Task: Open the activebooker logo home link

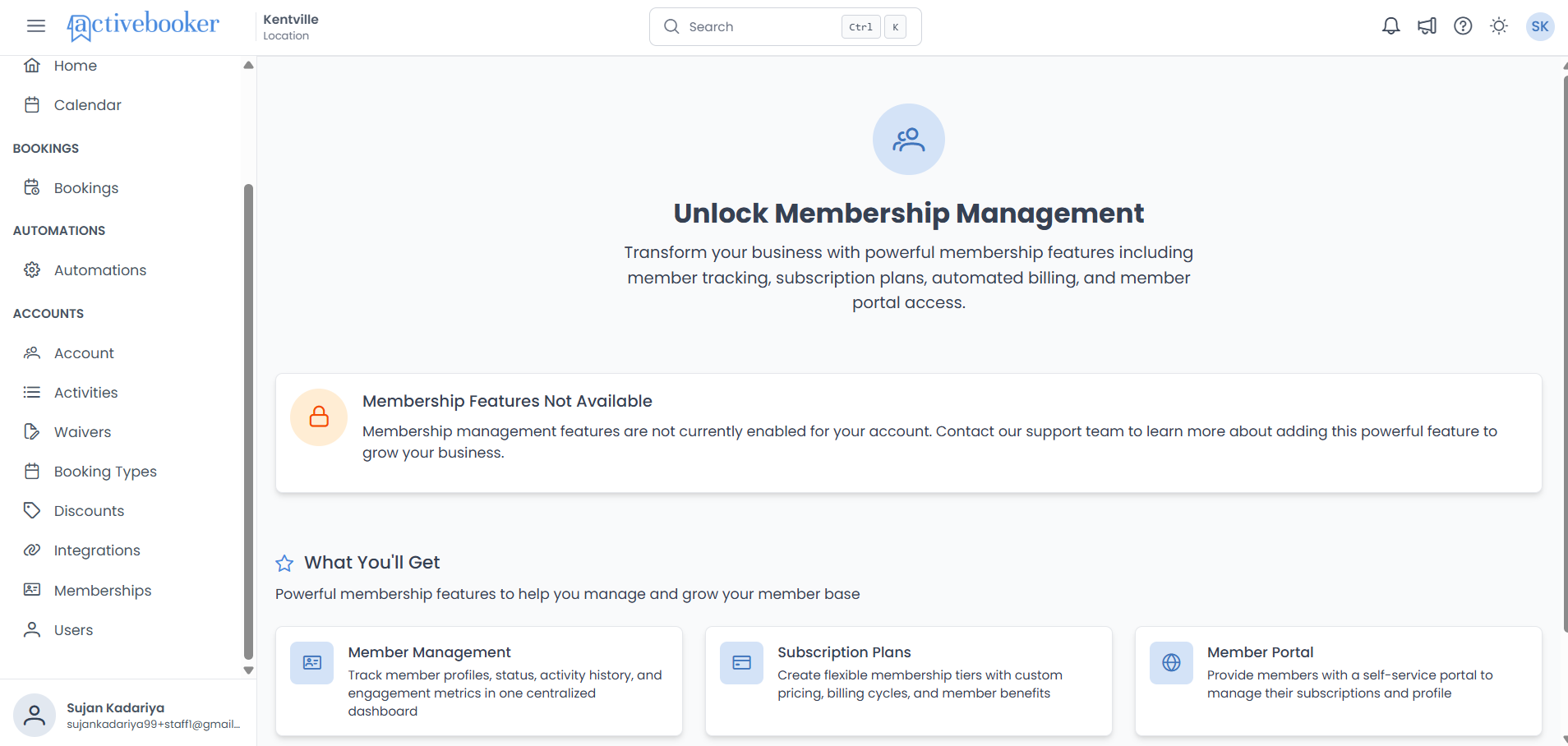Action: (143, 26)
